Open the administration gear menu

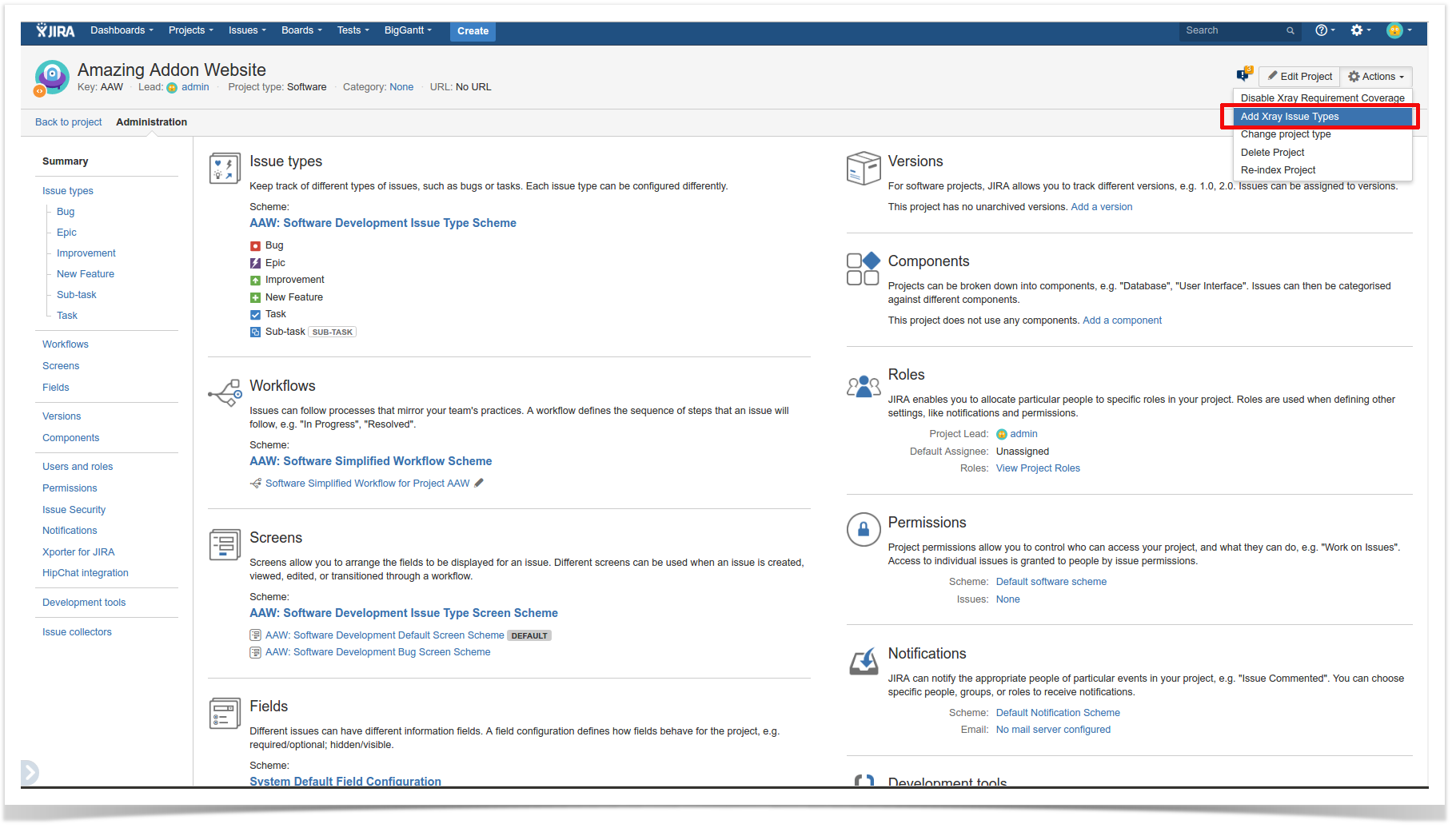click(x=1360, y=30)
